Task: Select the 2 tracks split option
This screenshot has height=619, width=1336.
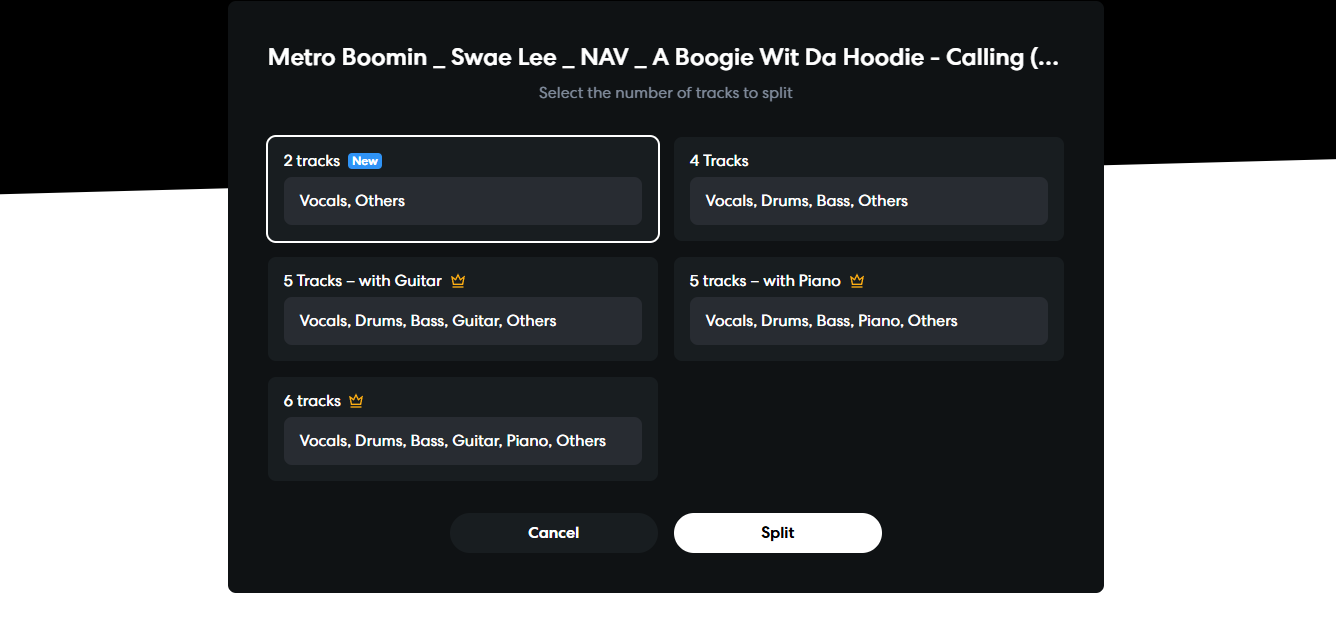Action: [x=463, y=189]
